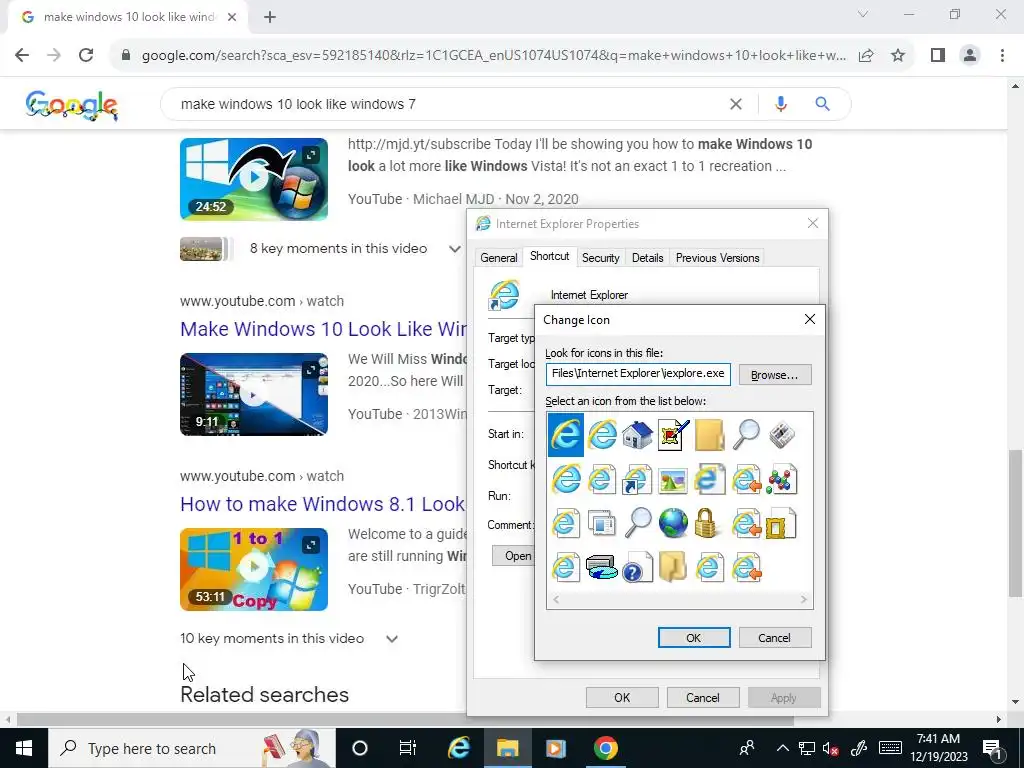Select the highlighted blue Internet Explorer icon

click(566, 434)
